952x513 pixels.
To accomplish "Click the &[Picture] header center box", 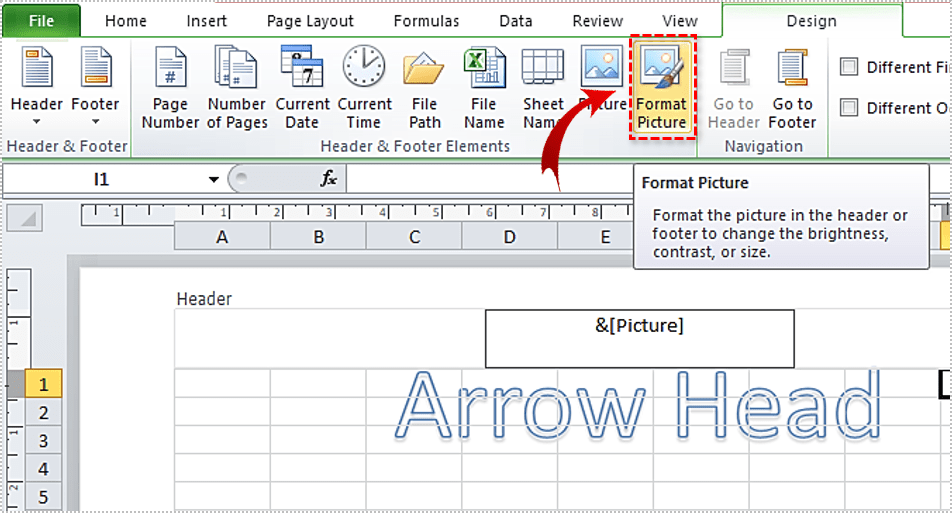I will (639, 338).
